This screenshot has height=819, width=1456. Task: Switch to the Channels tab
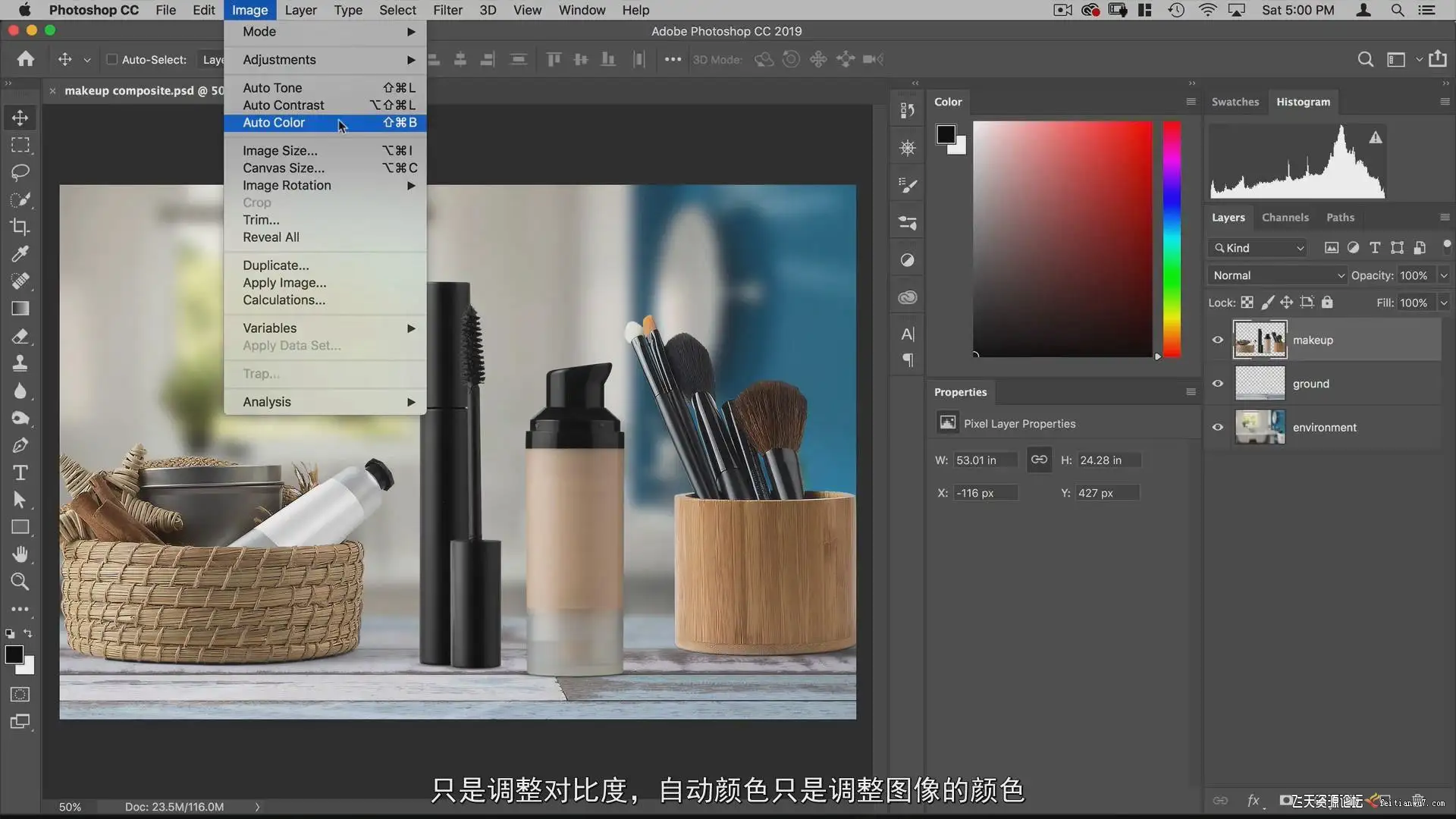pyautogui.click(x=1285, y=218)
